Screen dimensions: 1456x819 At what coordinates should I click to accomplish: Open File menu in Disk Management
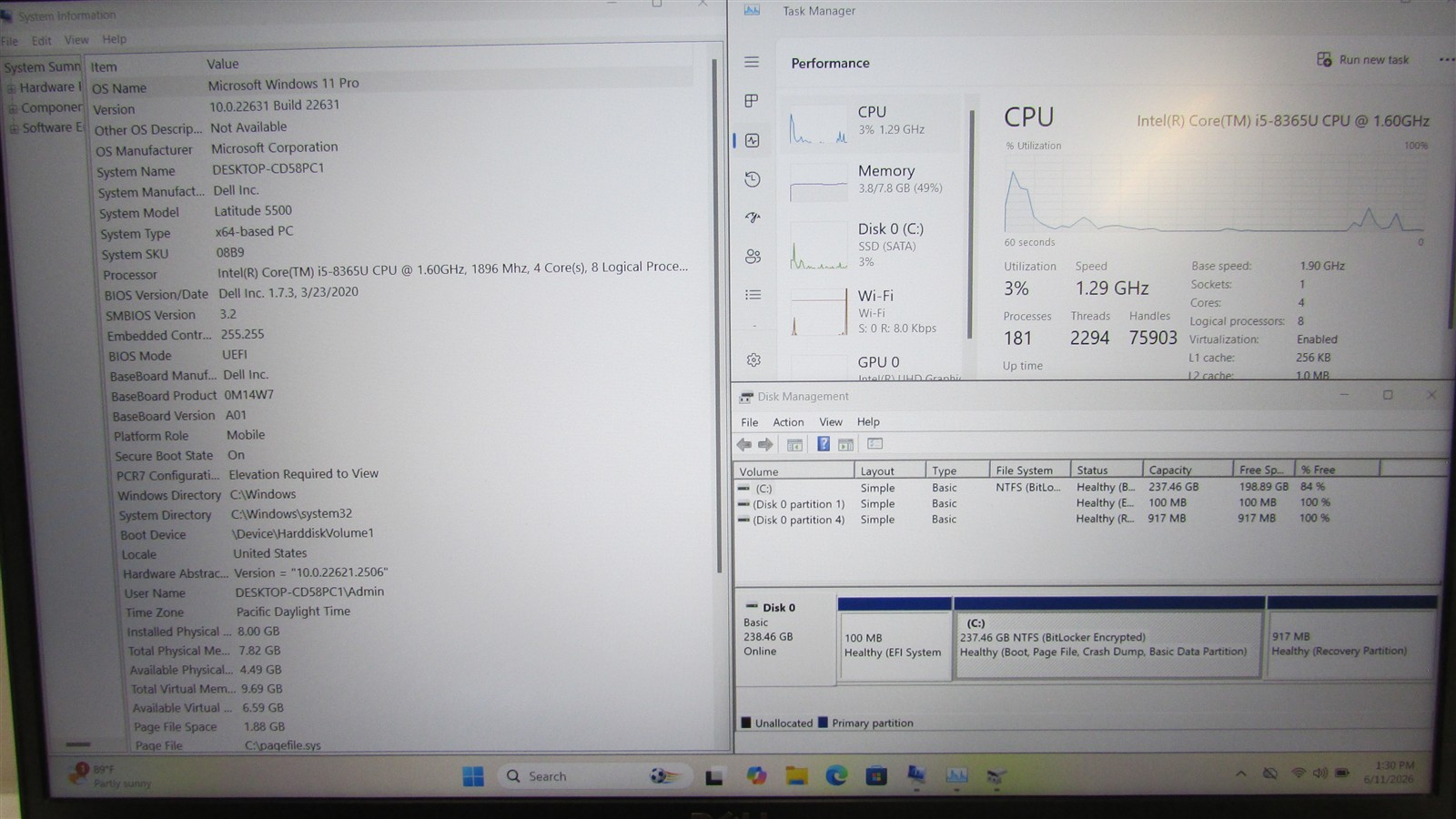[749, 422]
